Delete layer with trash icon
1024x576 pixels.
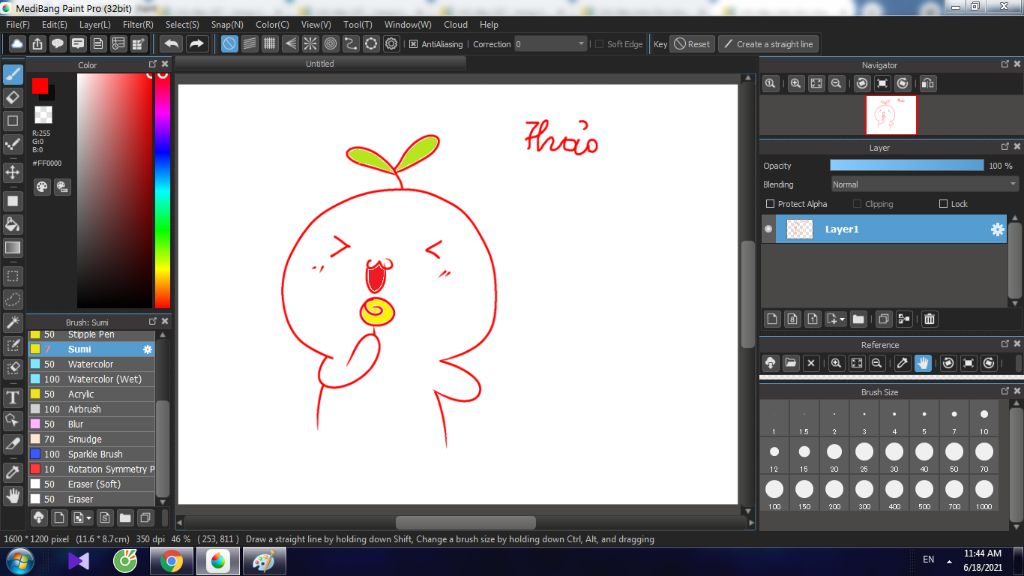[929, 319]
